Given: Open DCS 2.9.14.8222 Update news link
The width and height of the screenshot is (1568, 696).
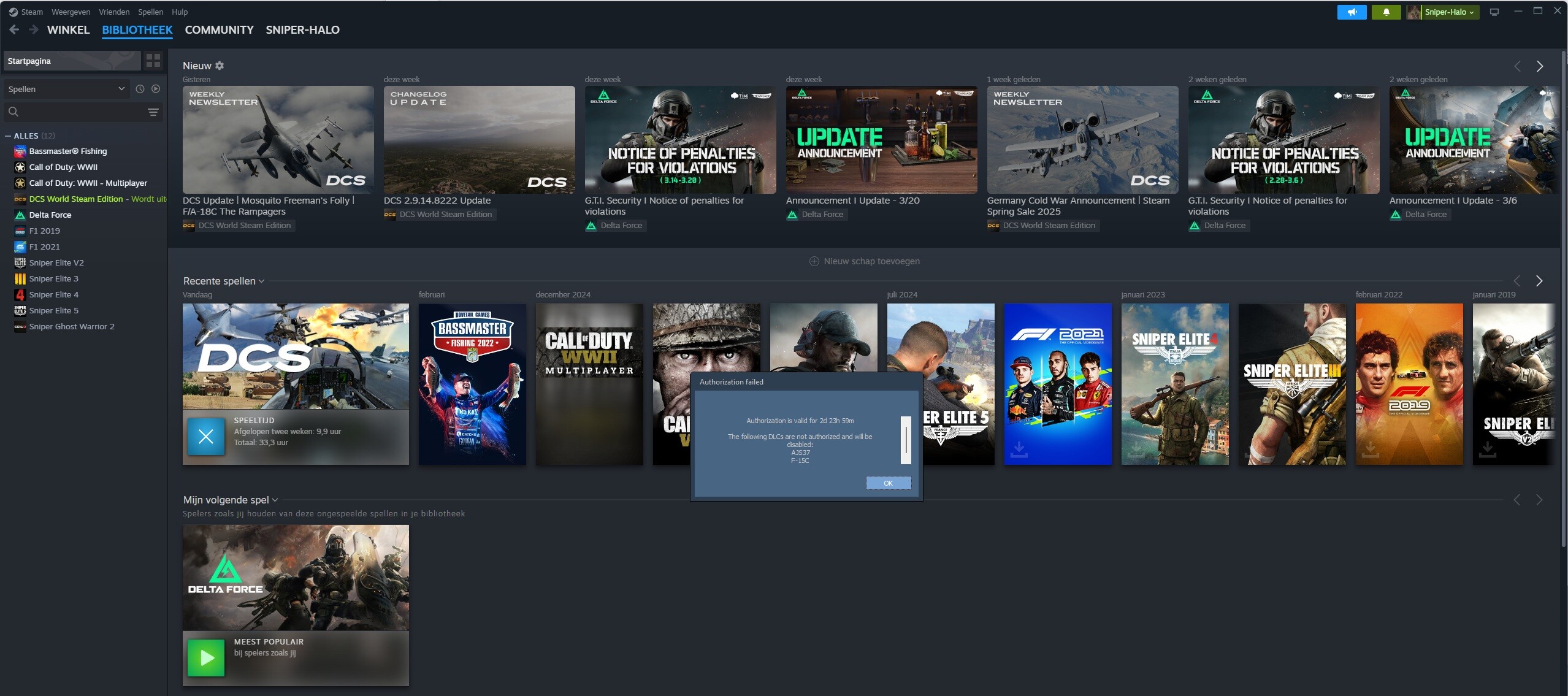Looking at the screenshot, I should [x=437, y=201].
